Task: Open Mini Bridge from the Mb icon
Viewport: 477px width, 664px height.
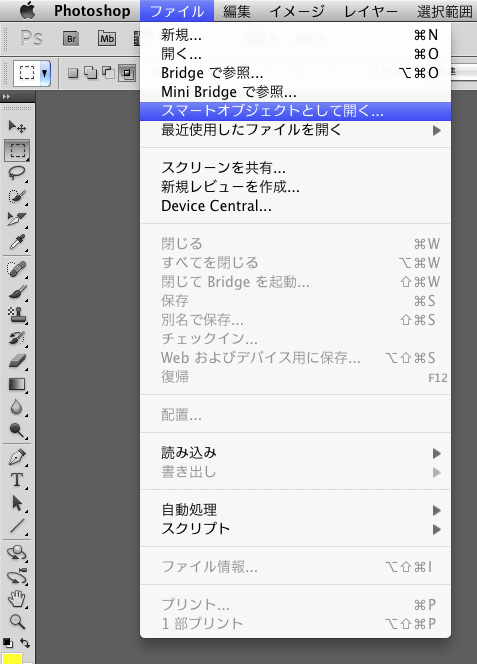Action: pos(107,39)
